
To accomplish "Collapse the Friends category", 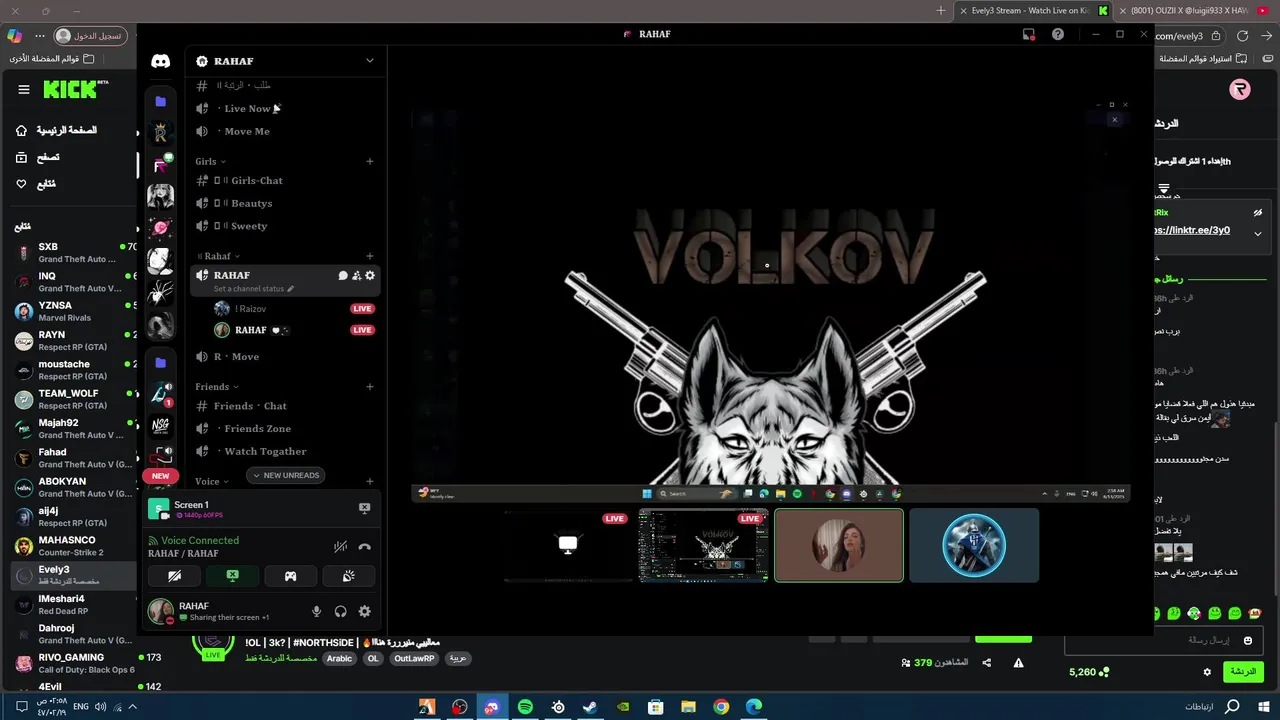I will (217, 386).
